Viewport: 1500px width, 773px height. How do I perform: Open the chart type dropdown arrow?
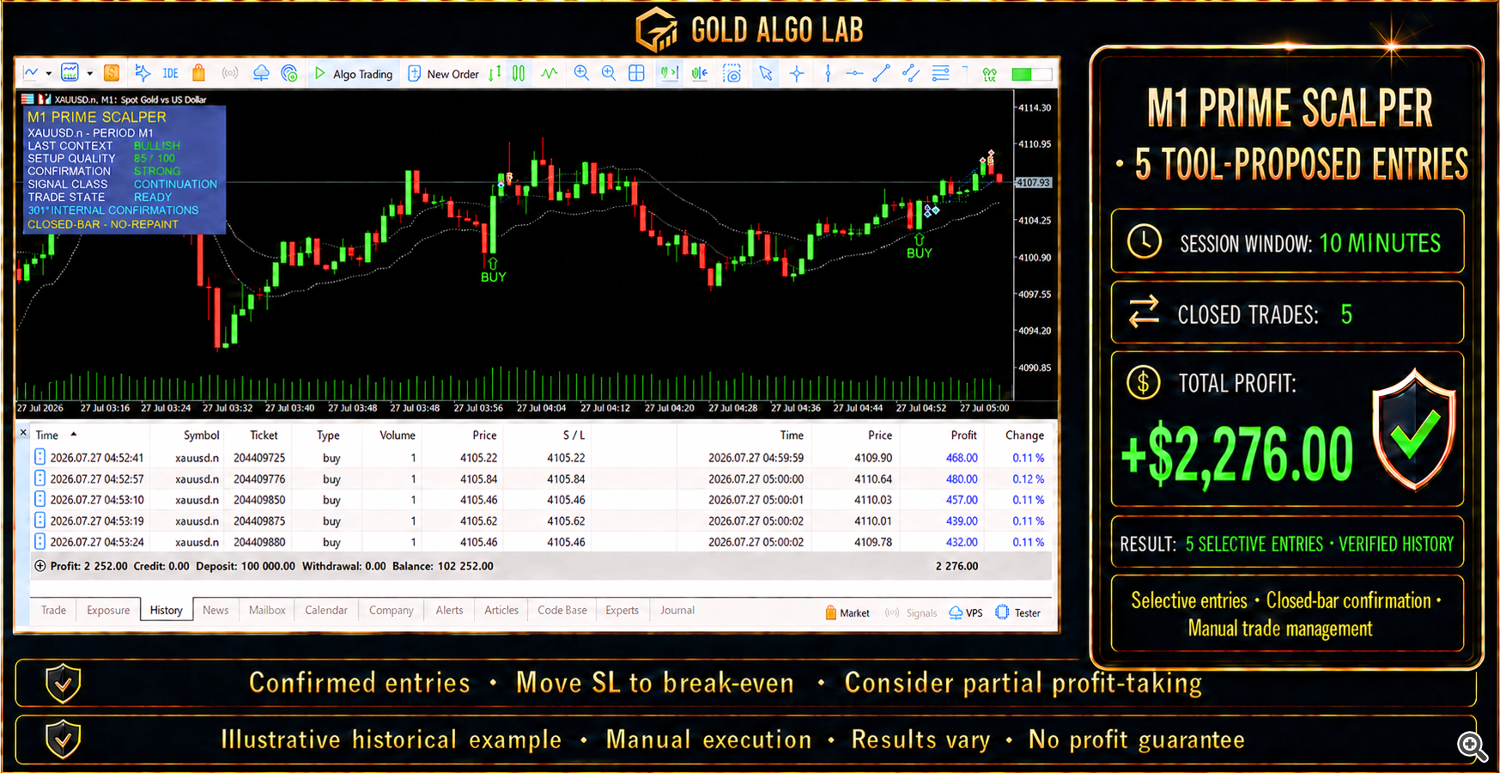(x=48, y=73)
